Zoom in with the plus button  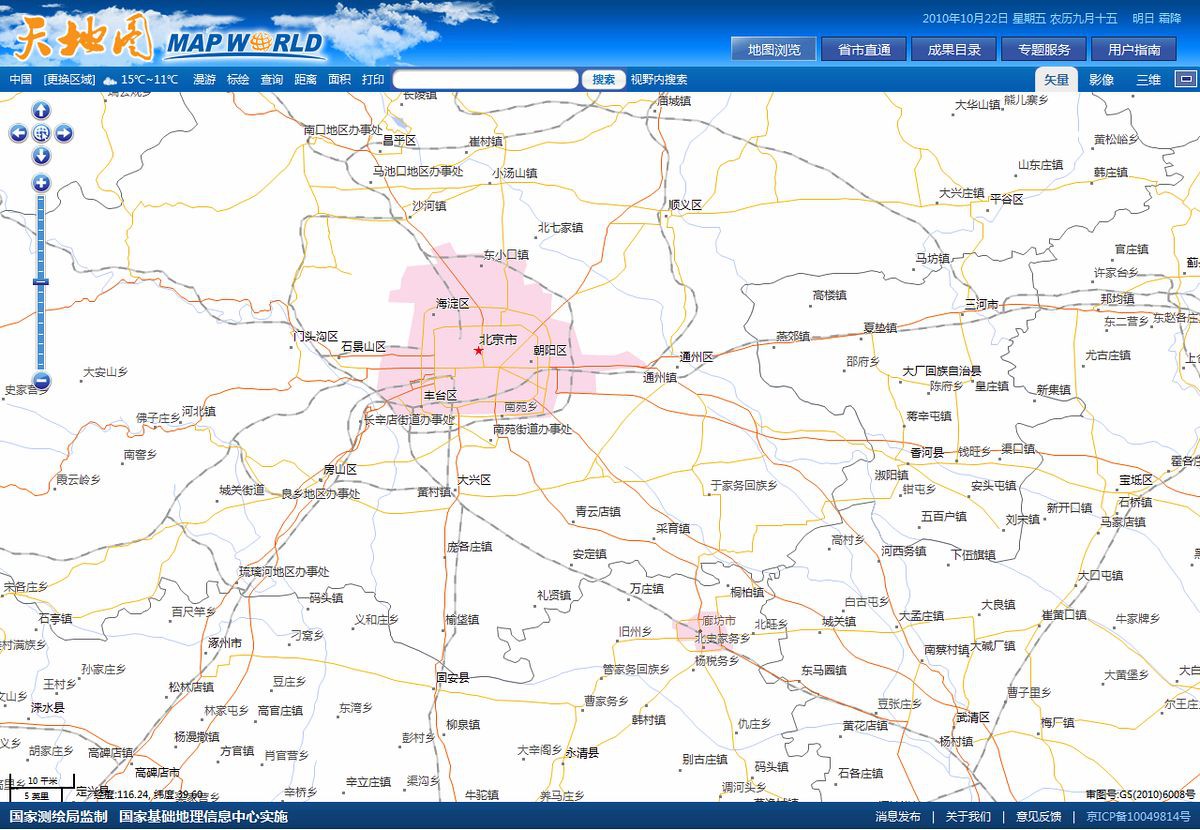tap(41, 182)
